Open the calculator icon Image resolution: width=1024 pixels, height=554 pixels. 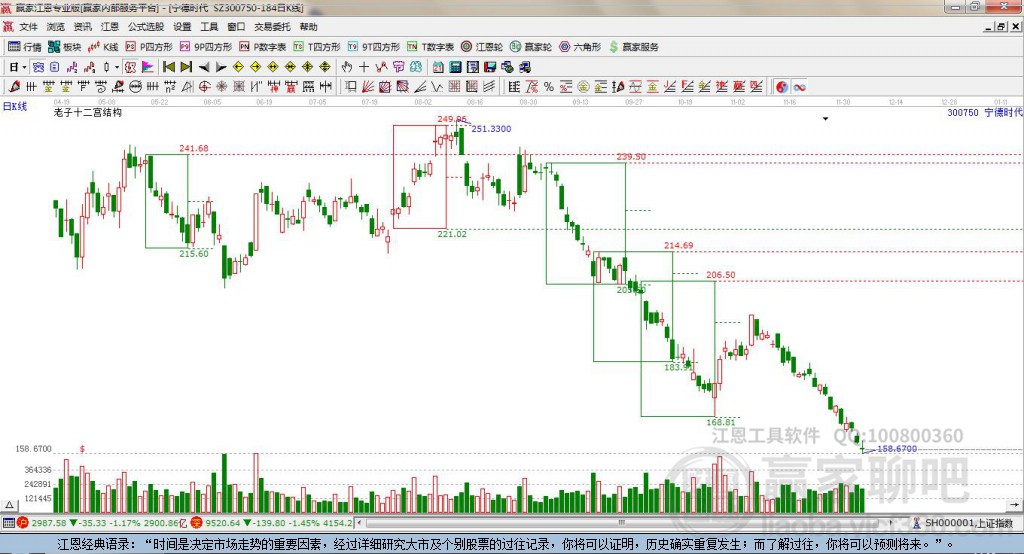click(456, 67)
